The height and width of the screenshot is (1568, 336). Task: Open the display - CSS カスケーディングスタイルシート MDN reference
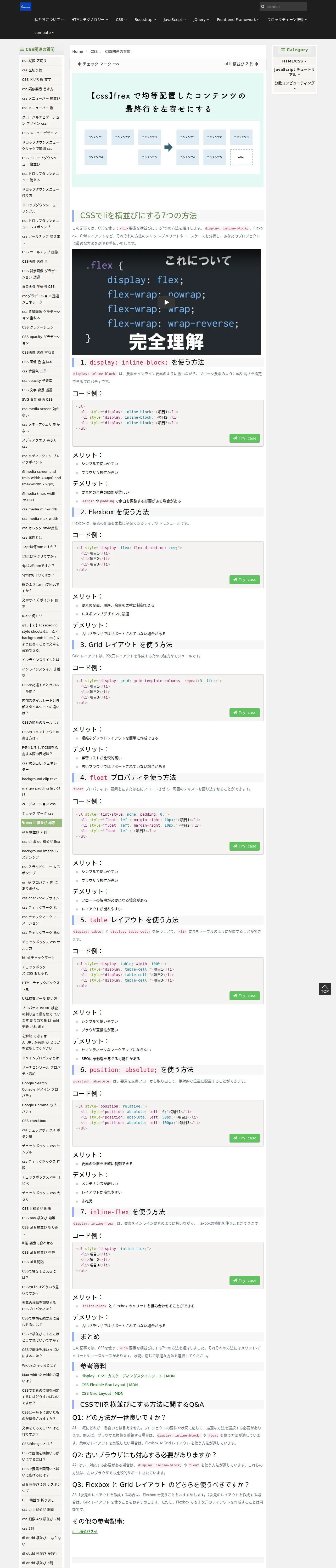(x=128, y=1376)
